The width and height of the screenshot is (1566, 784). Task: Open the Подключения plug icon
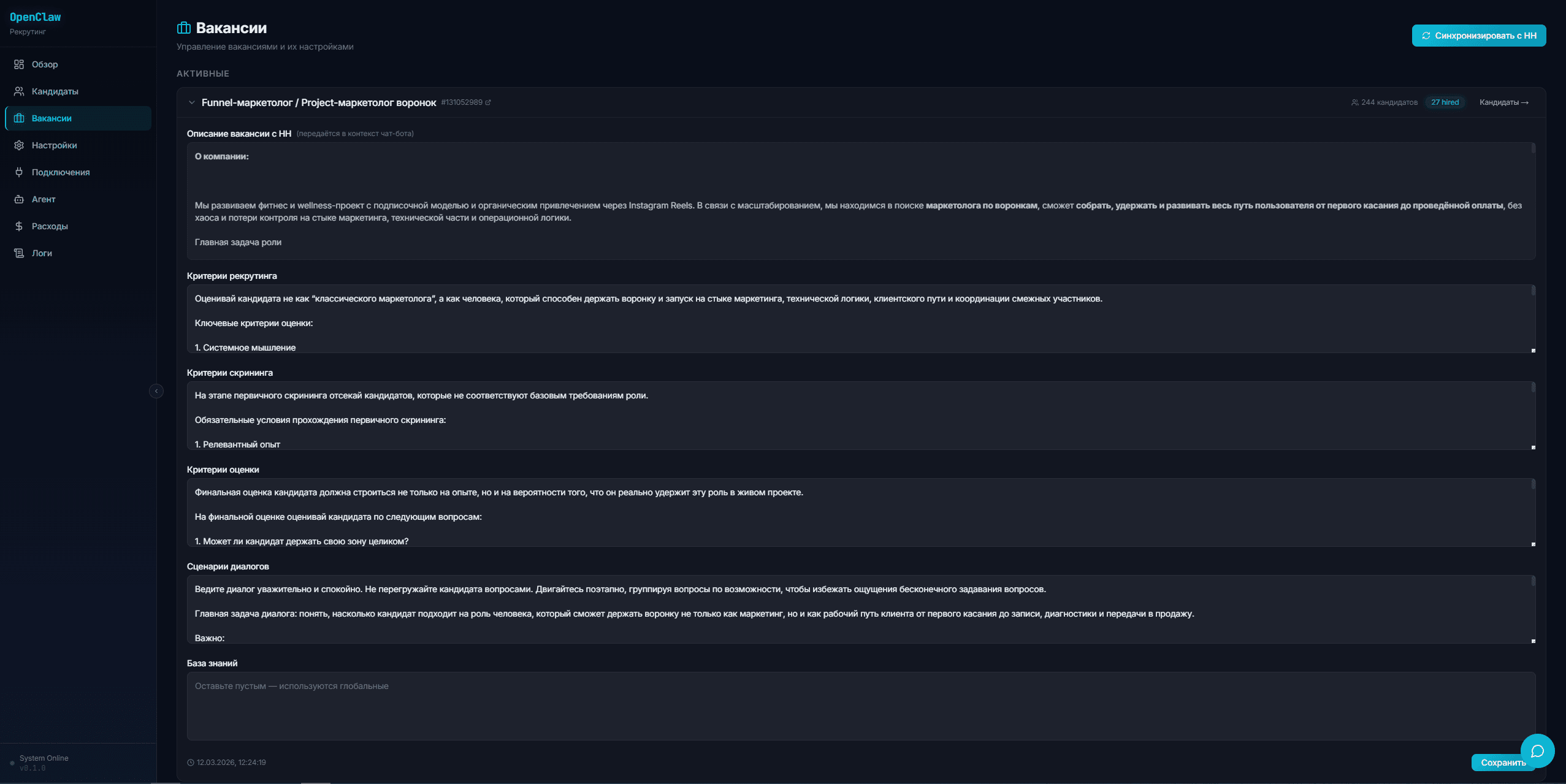(18, 172)
